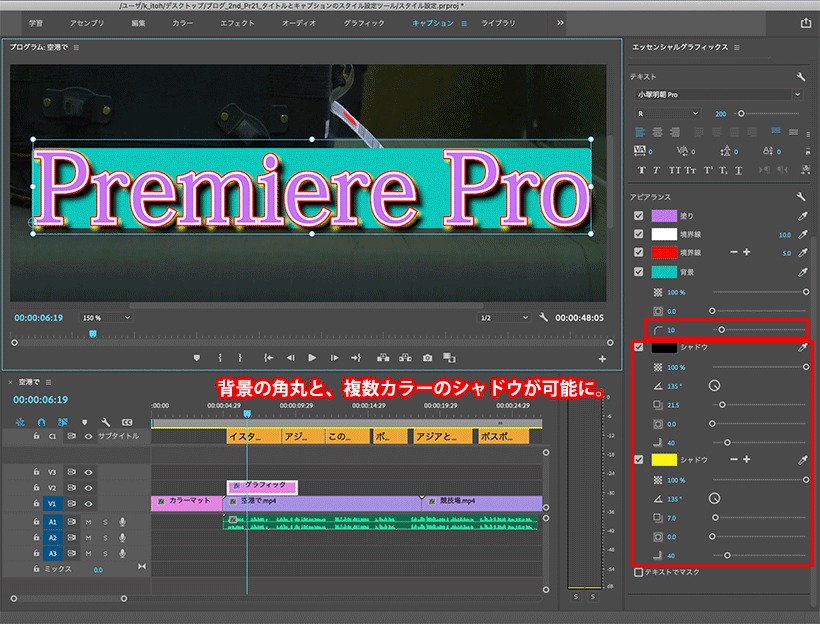Image resolution: width=820 pixels, height=624 pixels.
Task: Open the 空港で sequence panel menu
Action: tap(49, 382)
